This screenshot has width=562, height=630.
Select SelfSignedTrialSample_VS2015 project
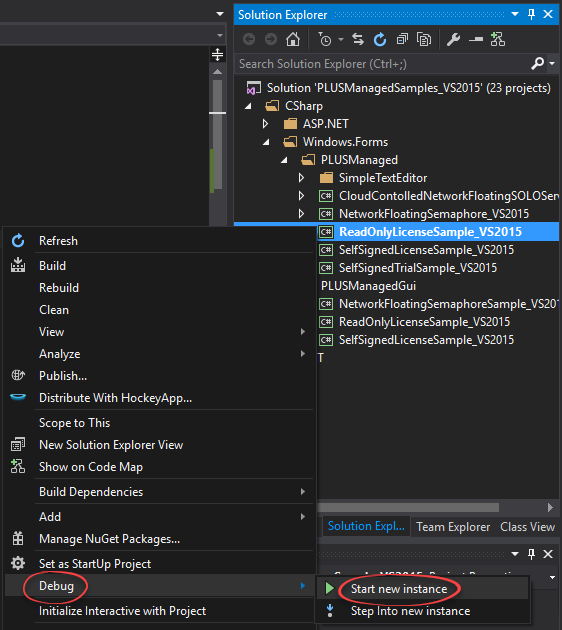pyautogui.click(x=418, y=268)
